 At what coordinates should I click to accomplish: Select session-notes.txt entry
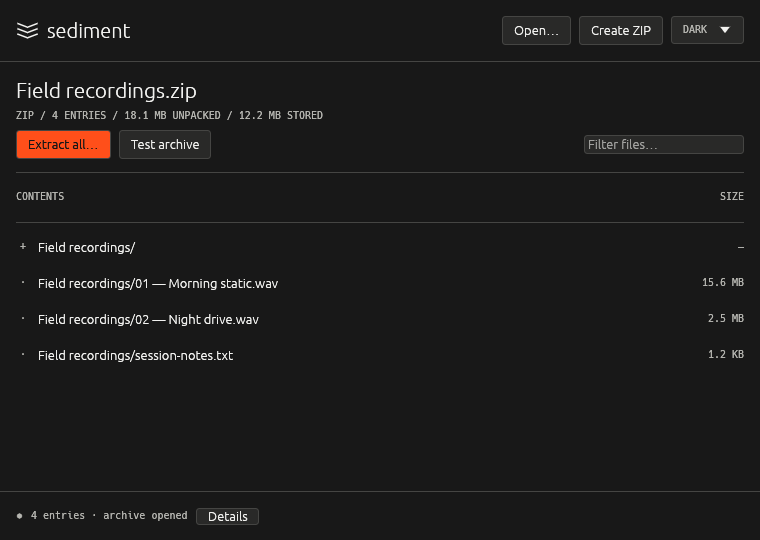point(380,355)
